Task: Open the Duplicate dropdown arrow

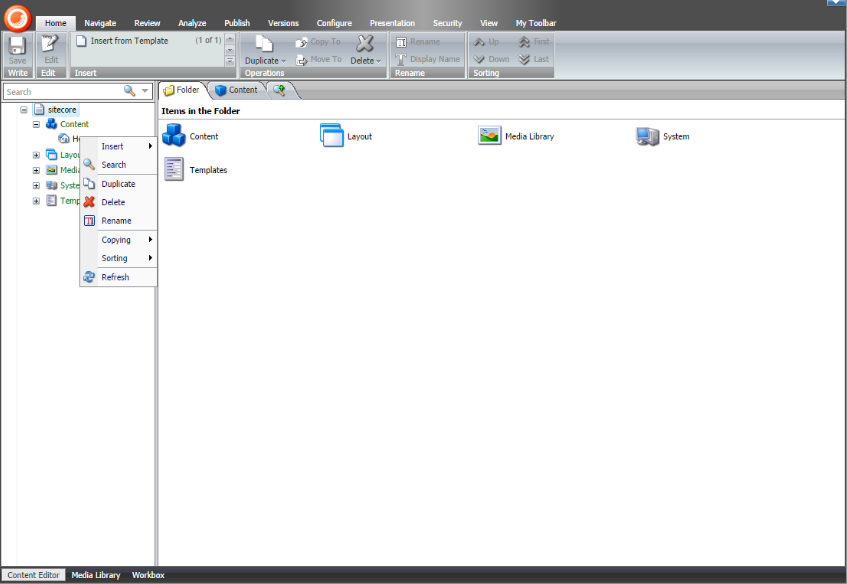Action: click(283, 61)
